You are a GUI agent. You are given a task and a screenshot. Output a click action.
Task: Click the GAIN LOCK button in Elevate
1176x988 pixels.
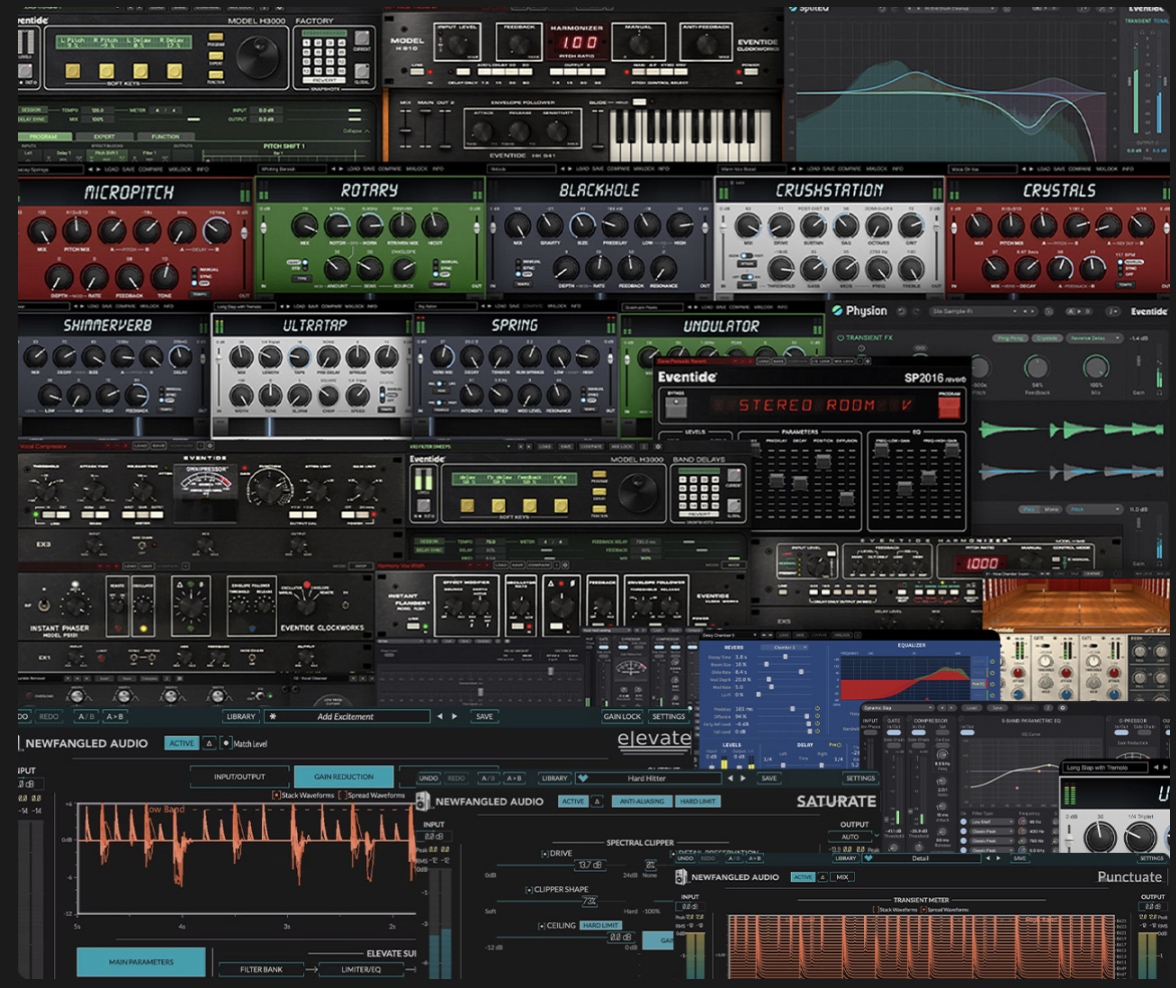click(x=622, y=716)
